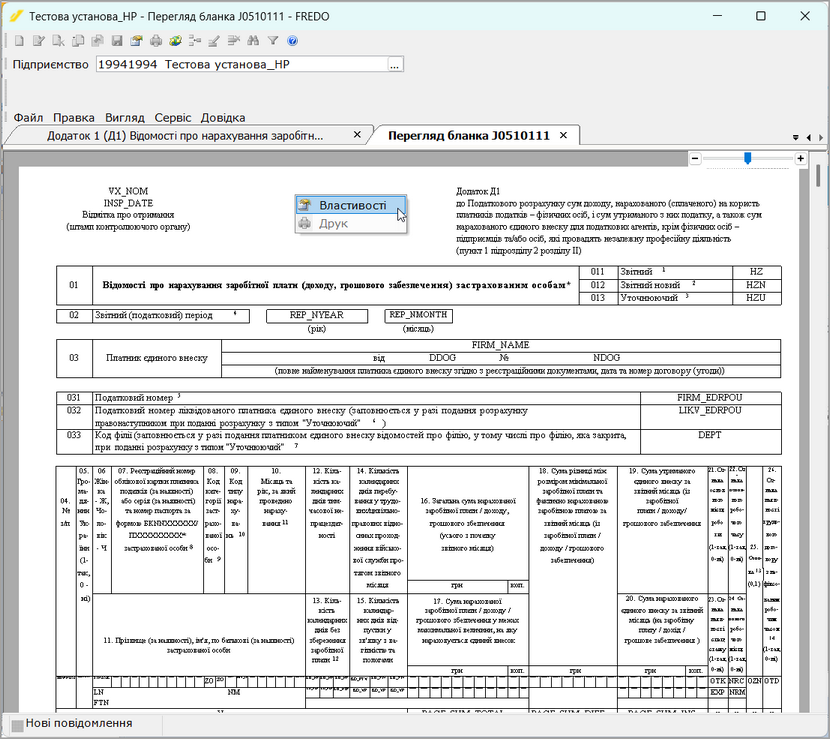Open help with the blue question icon
The image size is (830, 739).
point(292,41)
